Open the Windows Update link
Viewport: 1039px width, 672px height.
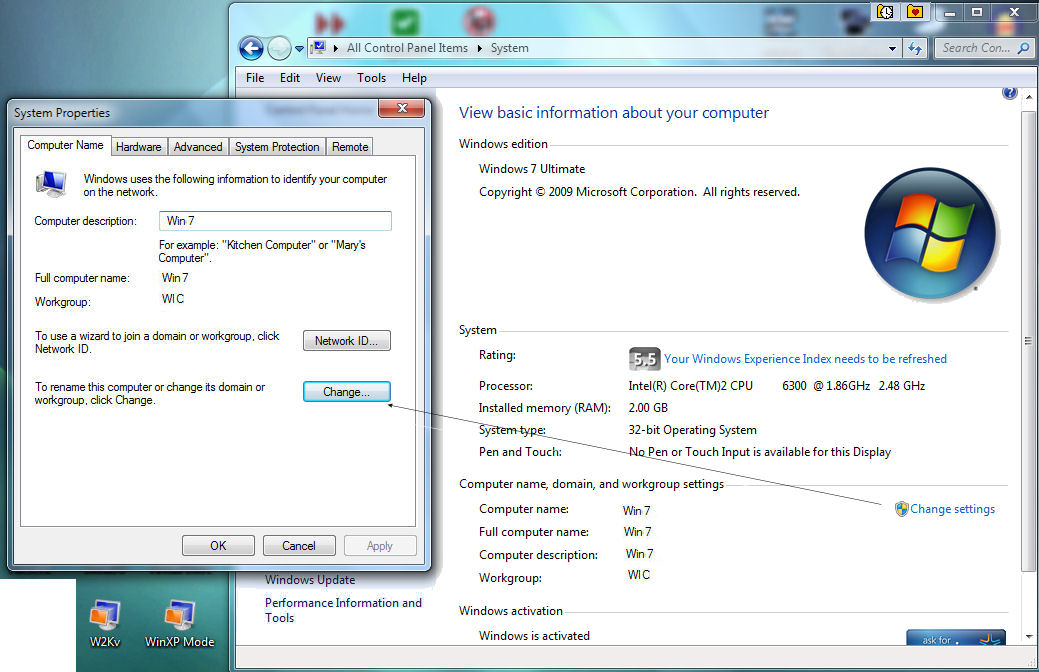click(x=310, y=580)
